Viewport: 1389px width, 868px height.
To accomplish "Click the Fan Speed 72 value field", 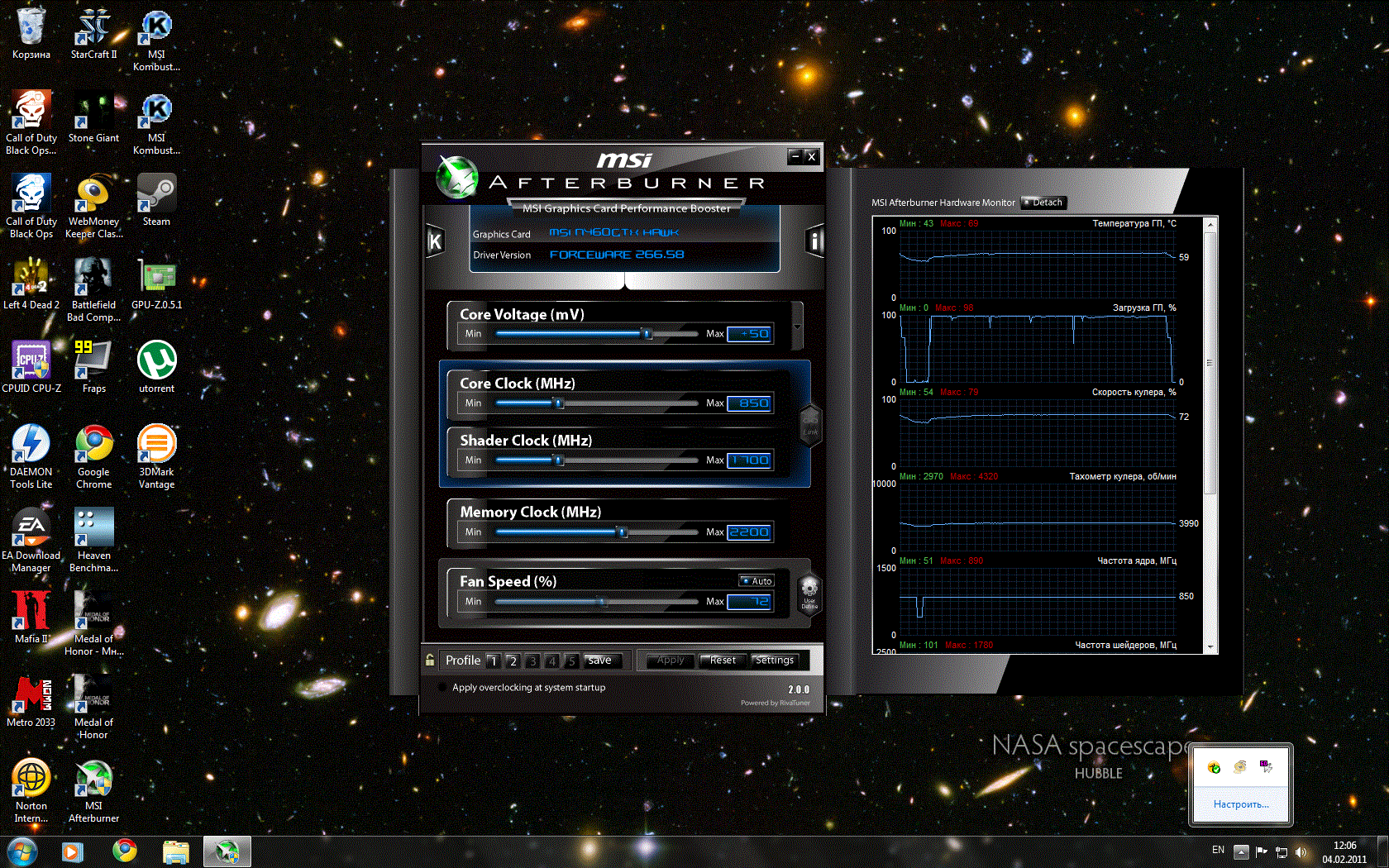I will click(750, 602).
